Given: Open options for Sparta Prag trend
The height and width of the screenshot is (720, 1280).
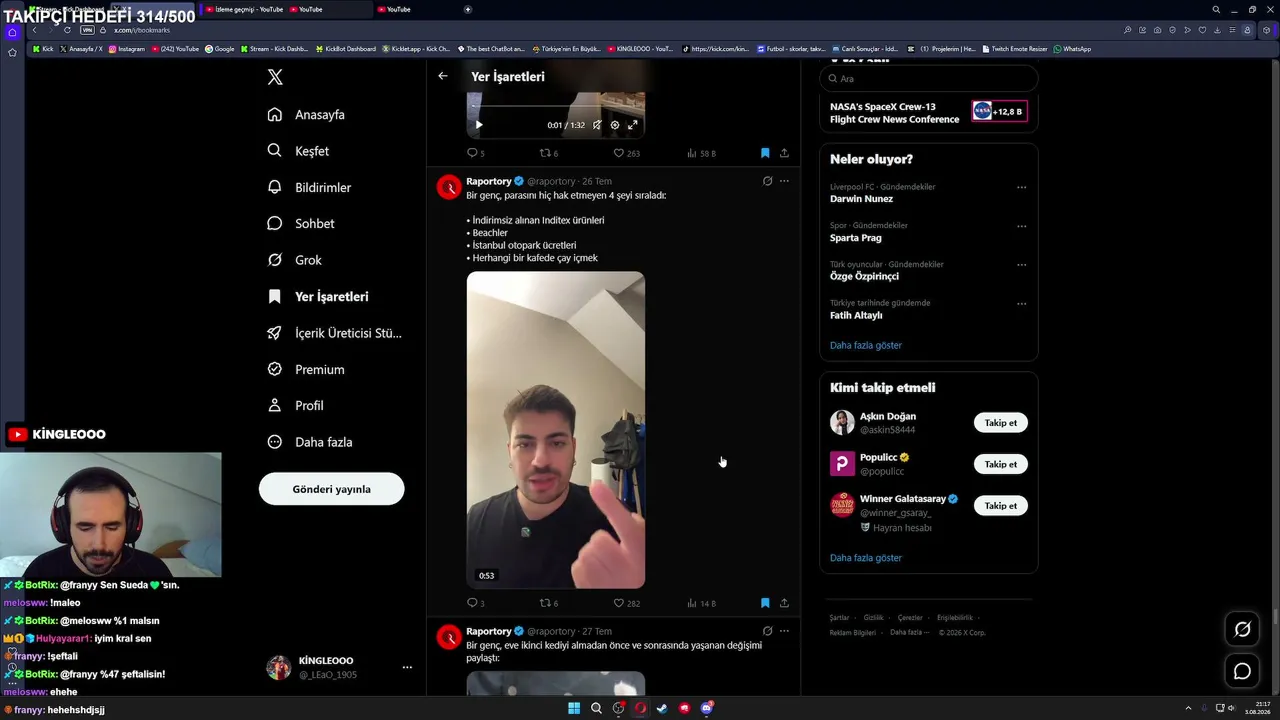Looking at the screenshot, I should (x=1021, y=226).
